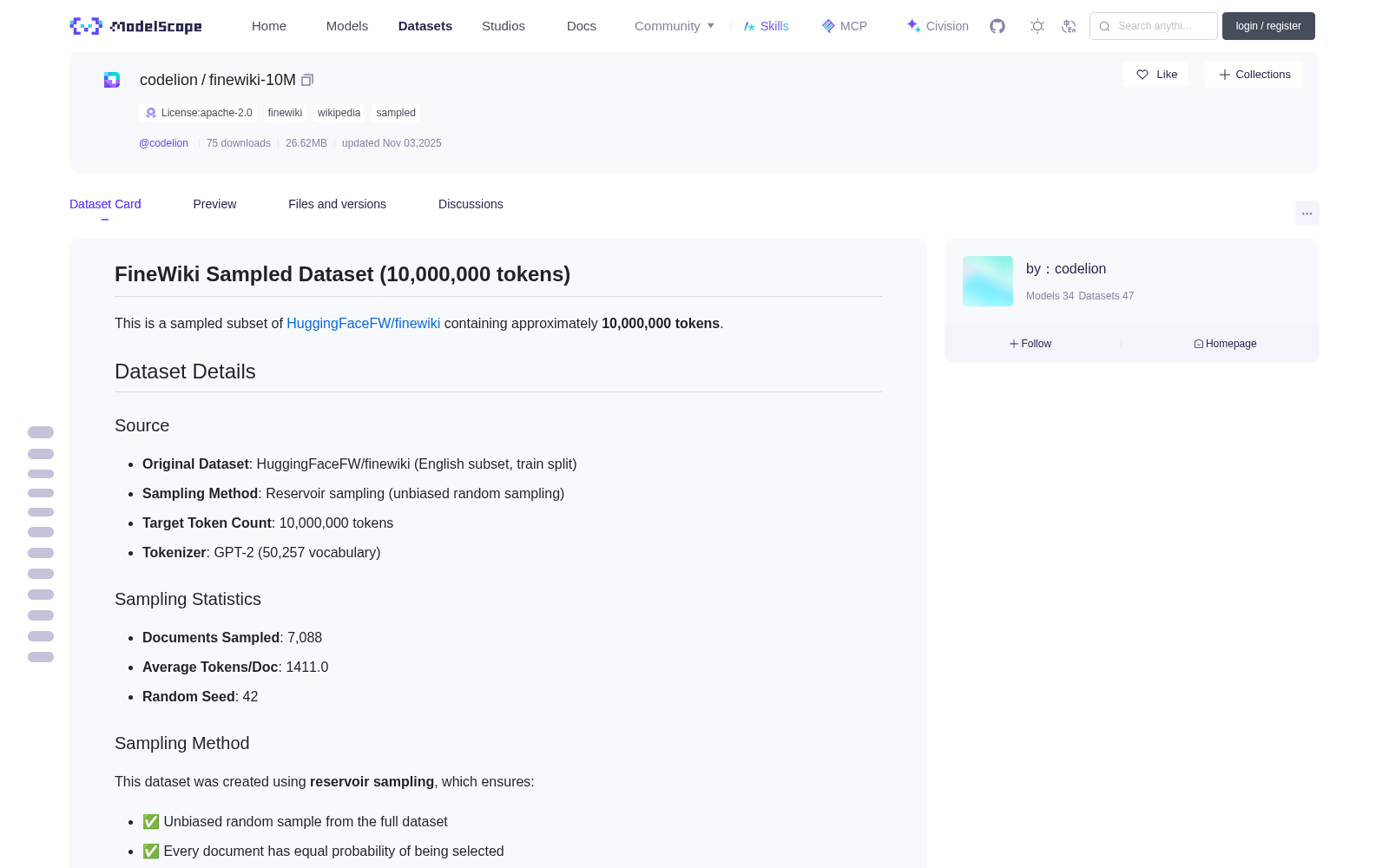Switch to Files and versions tab
1389x868 pixels.
[337, 204]
